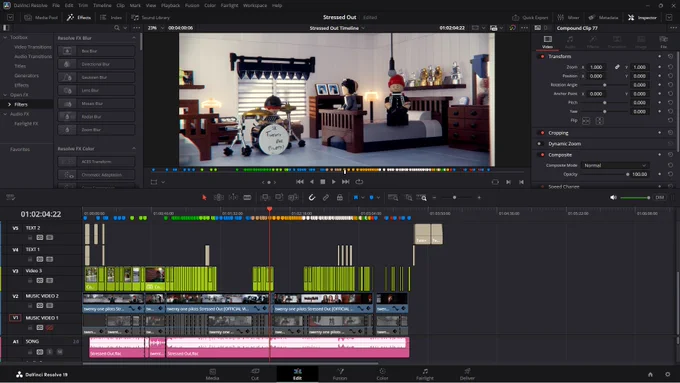Viewport: 680px width, 383px height.
Task: Collapse the Toolbox tree section
Action: (5, 38)
